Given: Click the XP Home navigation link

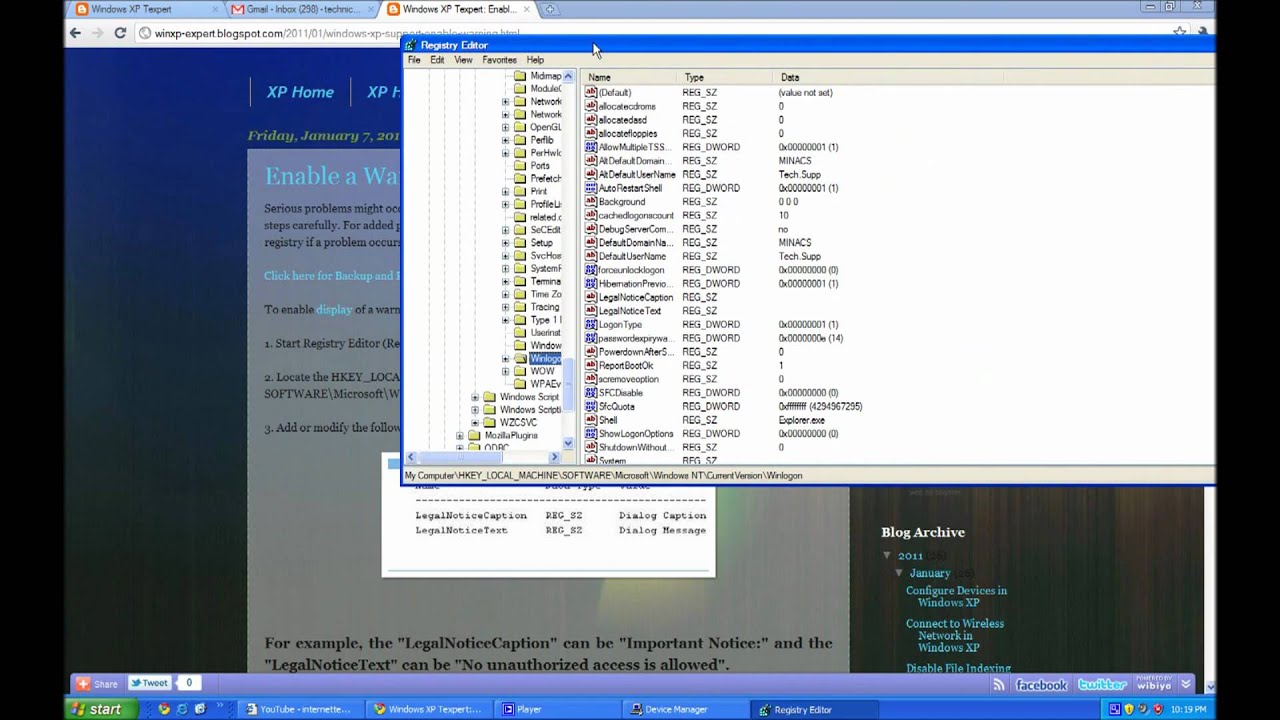Looking at the screenshot, I should [300, 92].
